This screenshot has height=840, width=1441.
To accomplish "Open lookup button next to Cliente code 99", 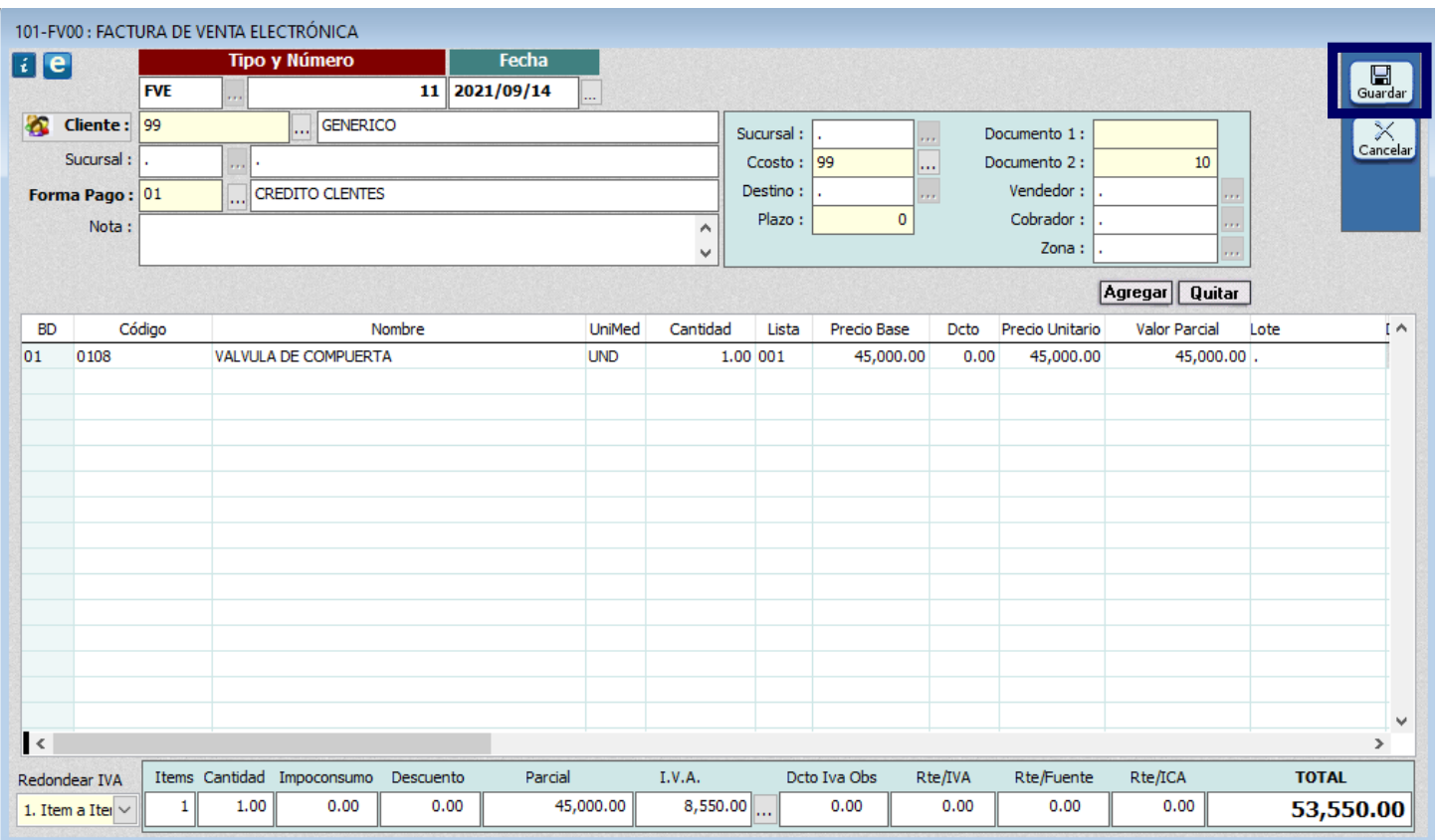I will pyautogui.click(x=302, y=126).
